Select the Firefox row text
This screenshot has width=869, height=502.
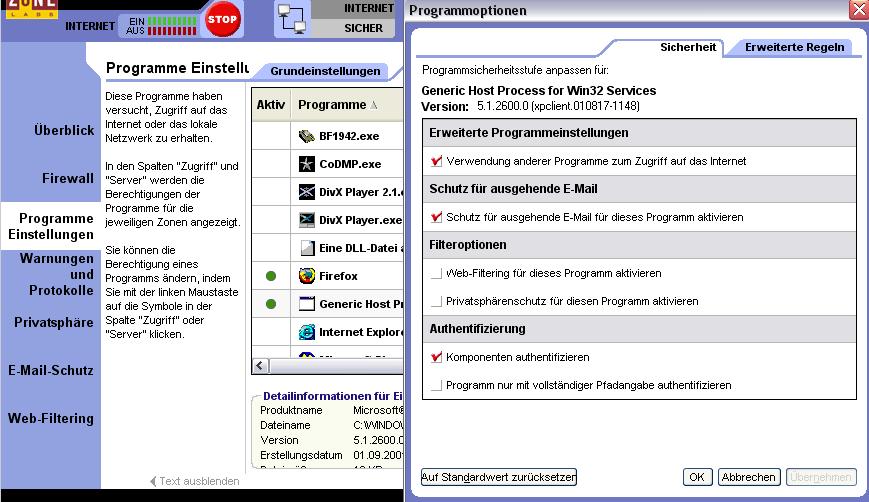click(338, 276)
